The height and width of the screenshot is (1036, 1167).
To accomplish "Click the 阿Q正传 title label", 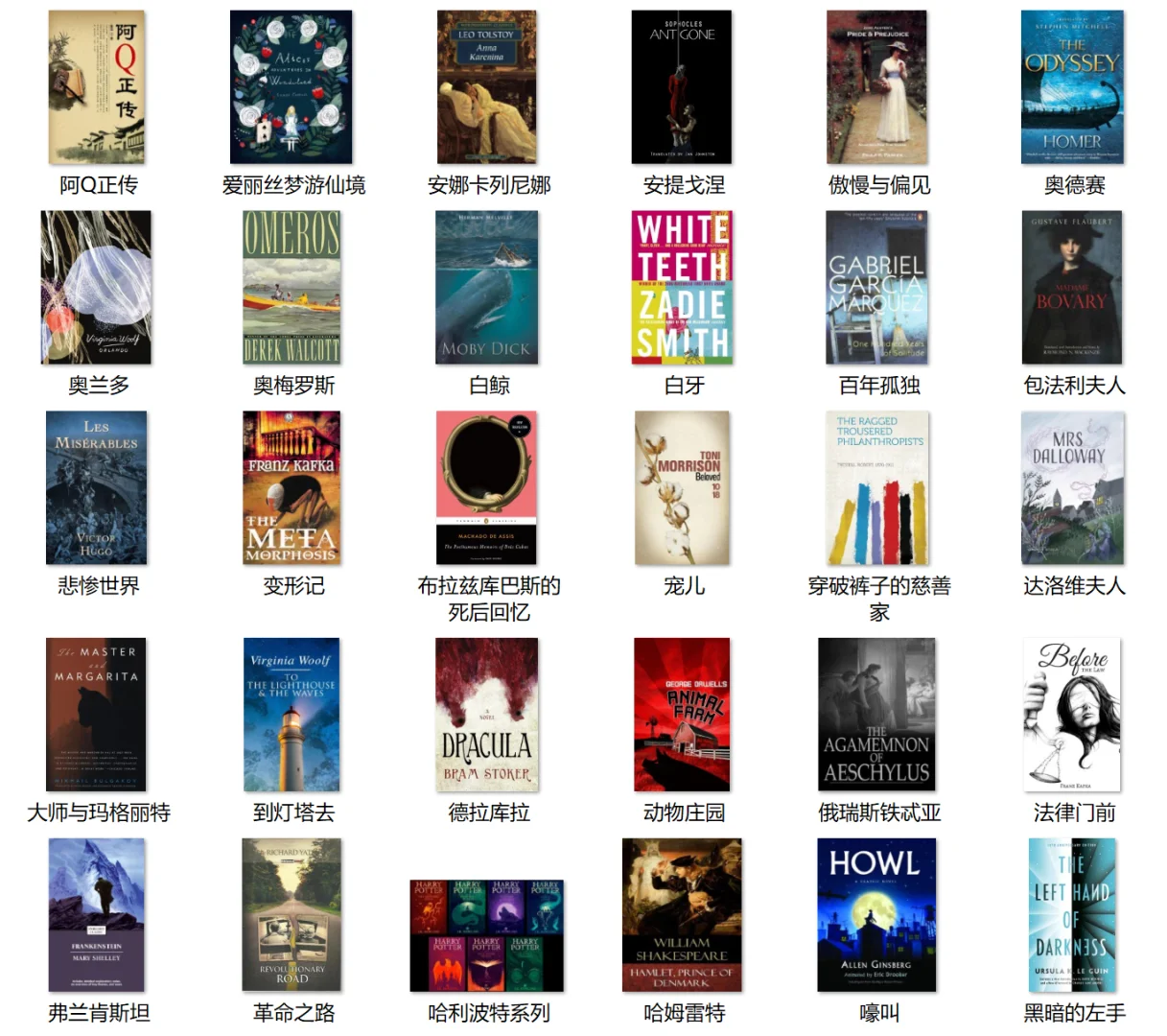I will (x=98, y=185).
